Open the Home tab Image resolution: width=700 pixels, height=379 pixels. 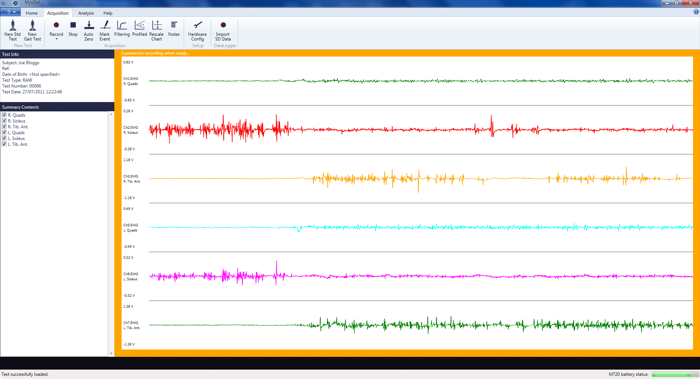(32, 13)
